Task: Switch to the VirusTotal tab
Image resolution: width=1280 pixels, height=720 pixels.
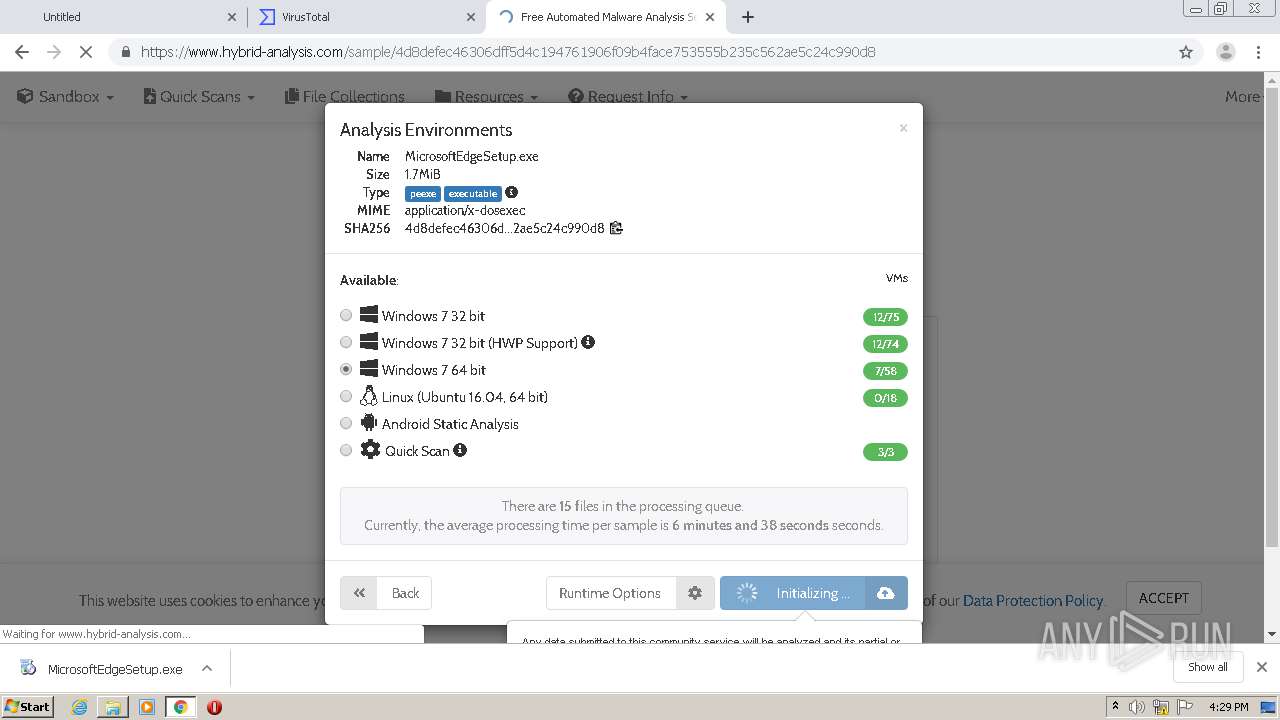Action: (365, 17)
